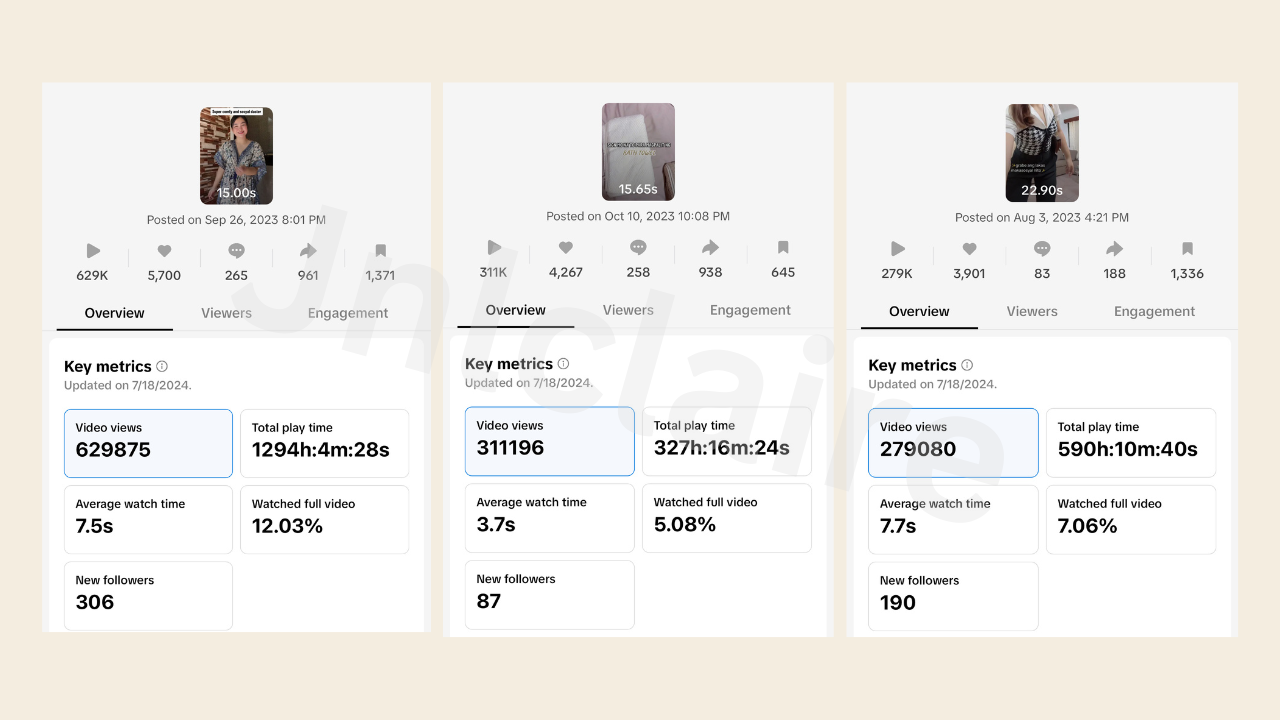Click info icon beside Key metrics in third panel
The image size is (1280, 720).
966,365
